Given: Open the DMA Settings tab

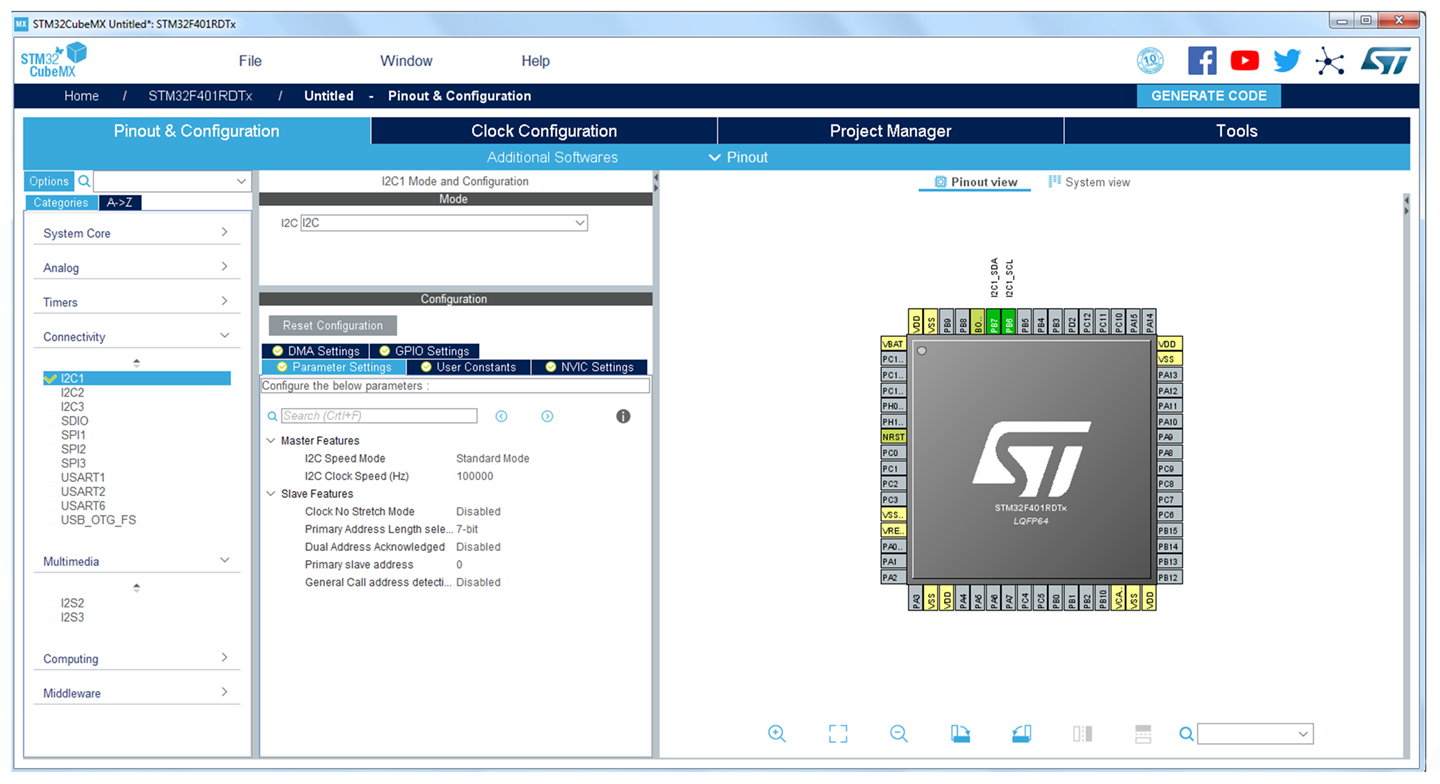Looking at the screenshot, I should point(315,351).
